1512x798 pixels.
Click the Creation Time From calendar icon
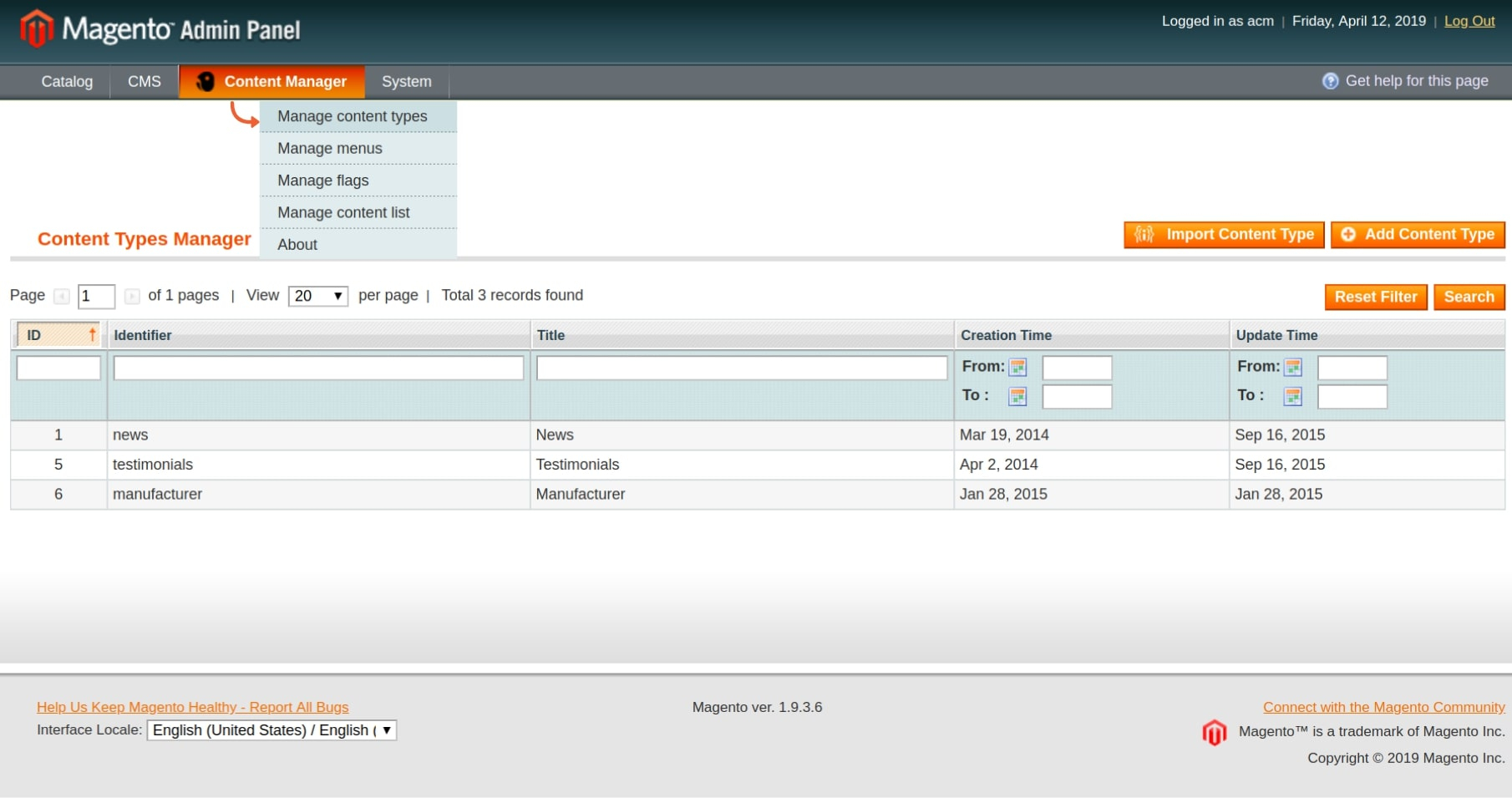click(1017, 368)
